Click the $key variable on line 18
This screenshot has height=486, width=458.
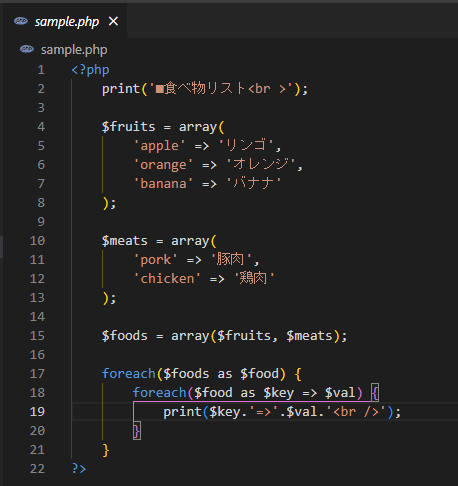pos(279,393)
